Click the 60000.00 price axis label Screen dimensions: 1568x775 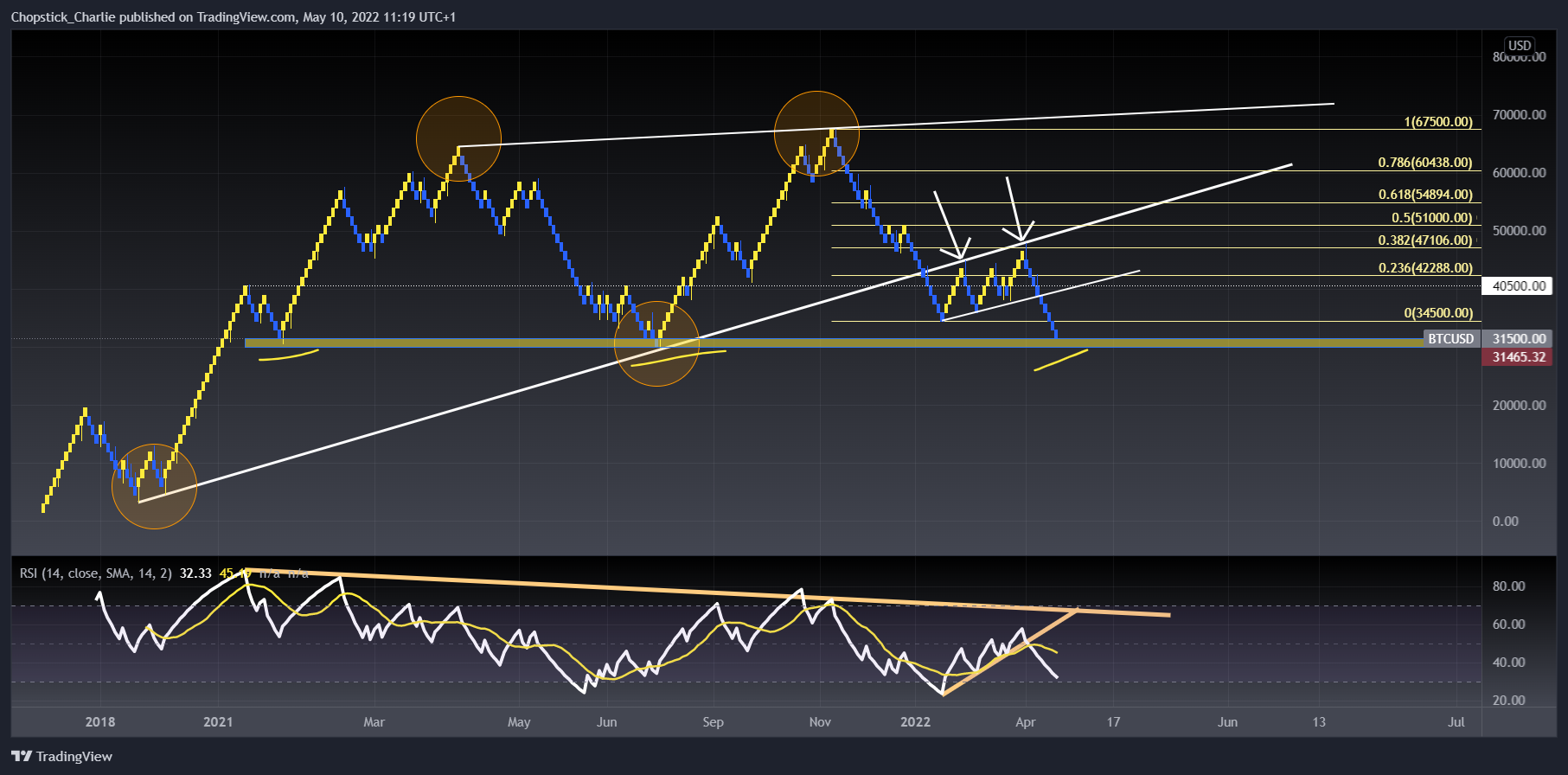(x=1519, y=172)
